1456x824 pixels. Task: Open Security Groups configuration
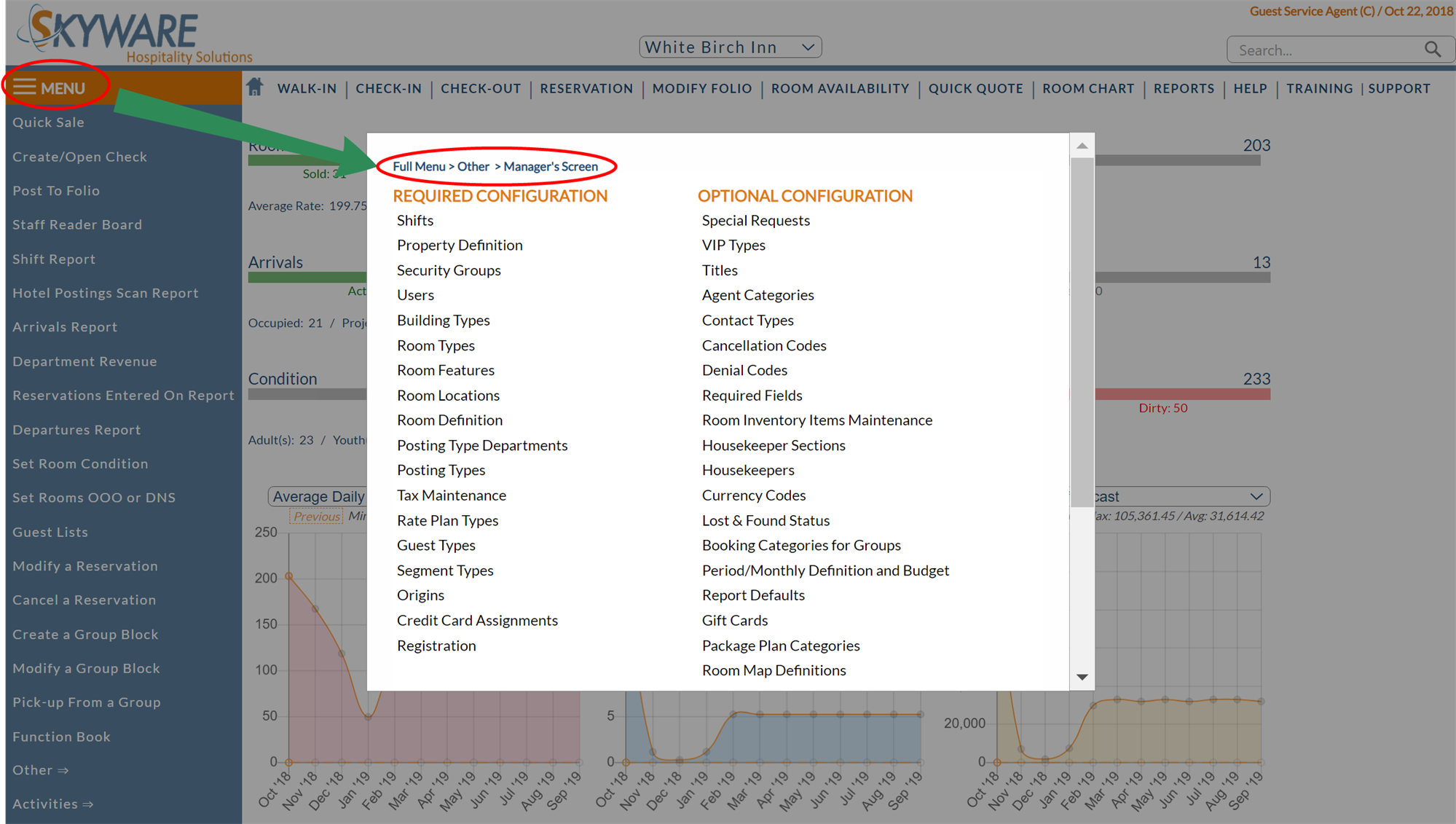click(449, 270)
